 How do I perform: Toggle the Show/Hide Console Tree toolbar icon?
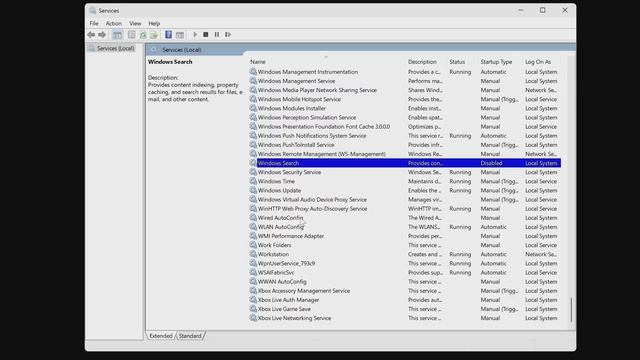pos(117,35)
